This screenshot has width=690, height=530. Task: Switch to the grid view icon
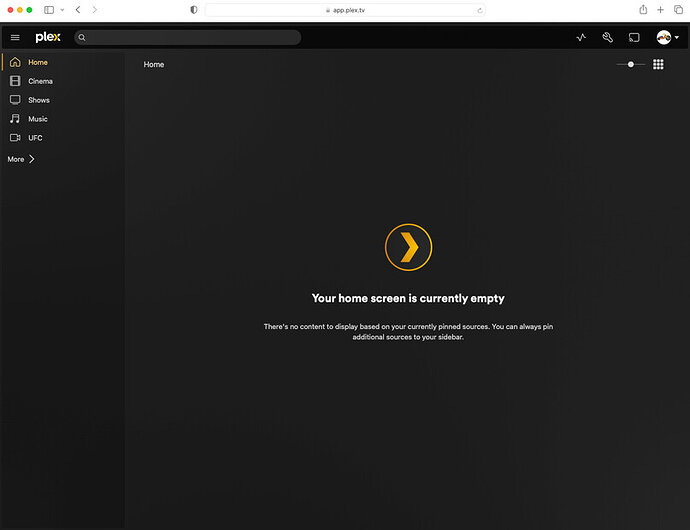[x=658, y=64]
